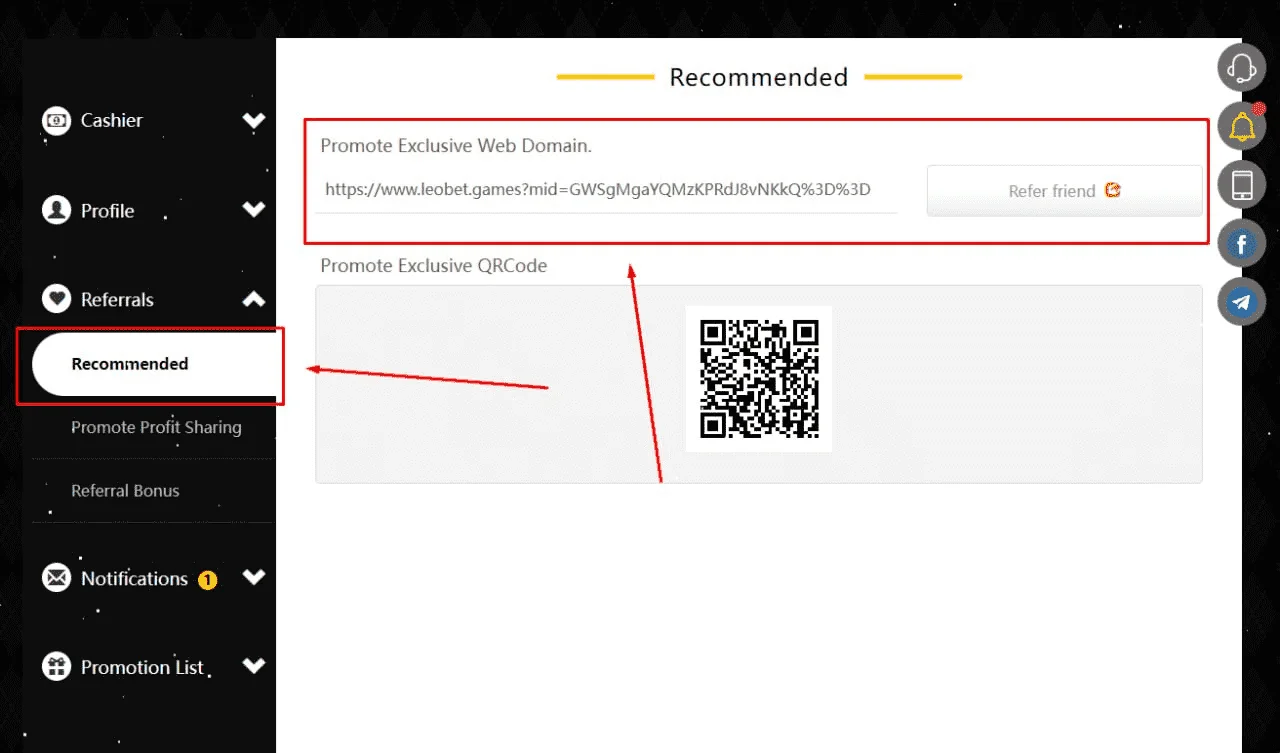Screen dimensions: 1280x753
Task: Click the Referrals menu label
Action: click(117, 300)
